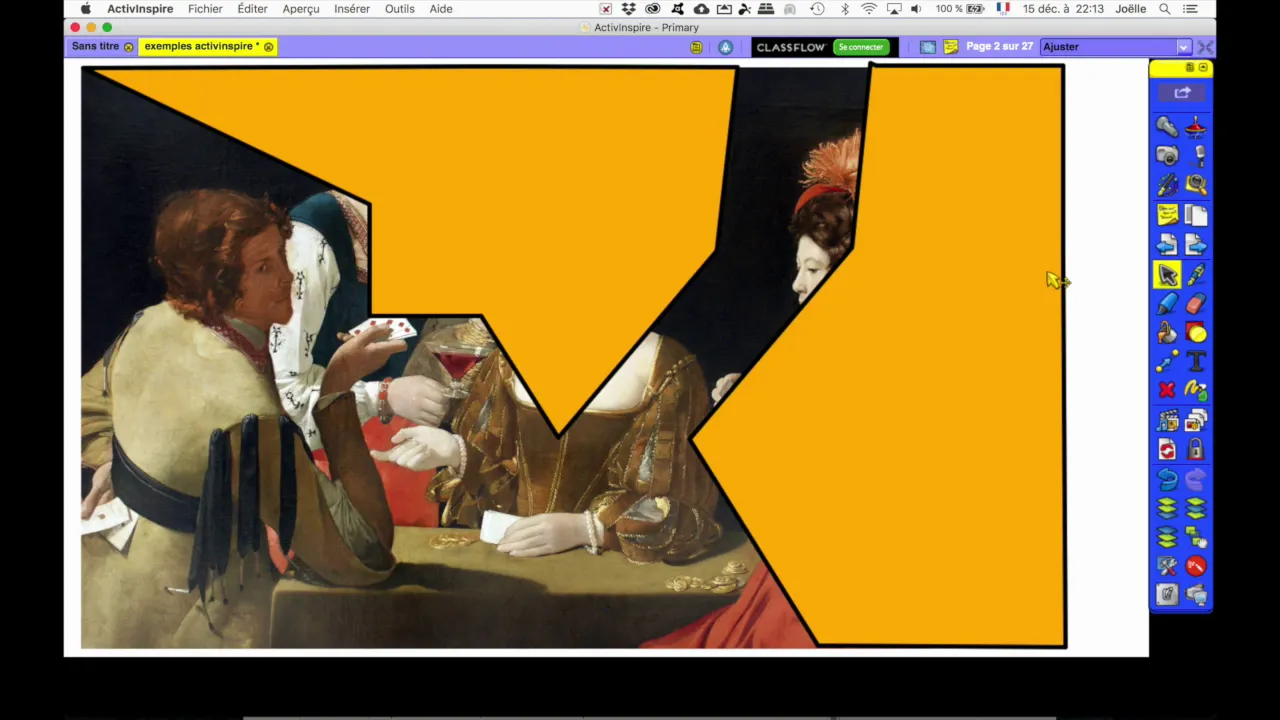Activate the Spotlight flashlight tool
The height and width of the screenshot is (720, 1280).
click(1167, 126)
